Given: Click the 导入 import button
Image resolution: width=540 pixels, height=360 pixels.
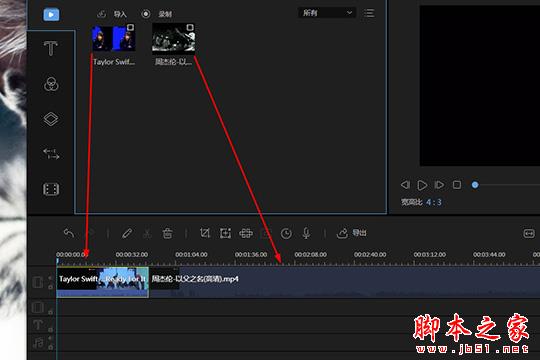Looking at the screenshot, I should (112, 14).
